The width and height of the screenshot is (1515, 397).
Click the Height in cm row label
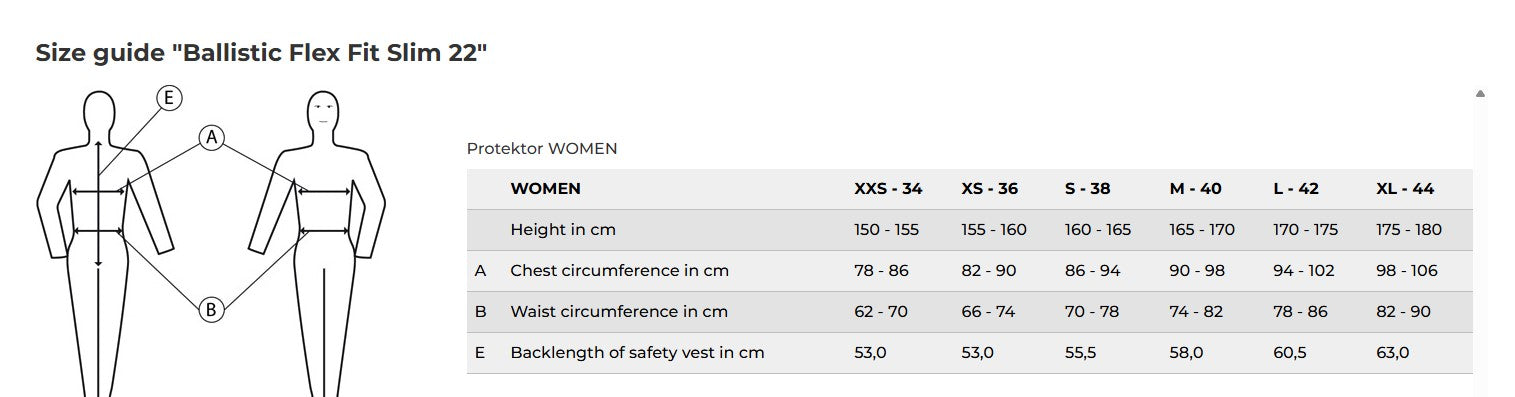563,230
